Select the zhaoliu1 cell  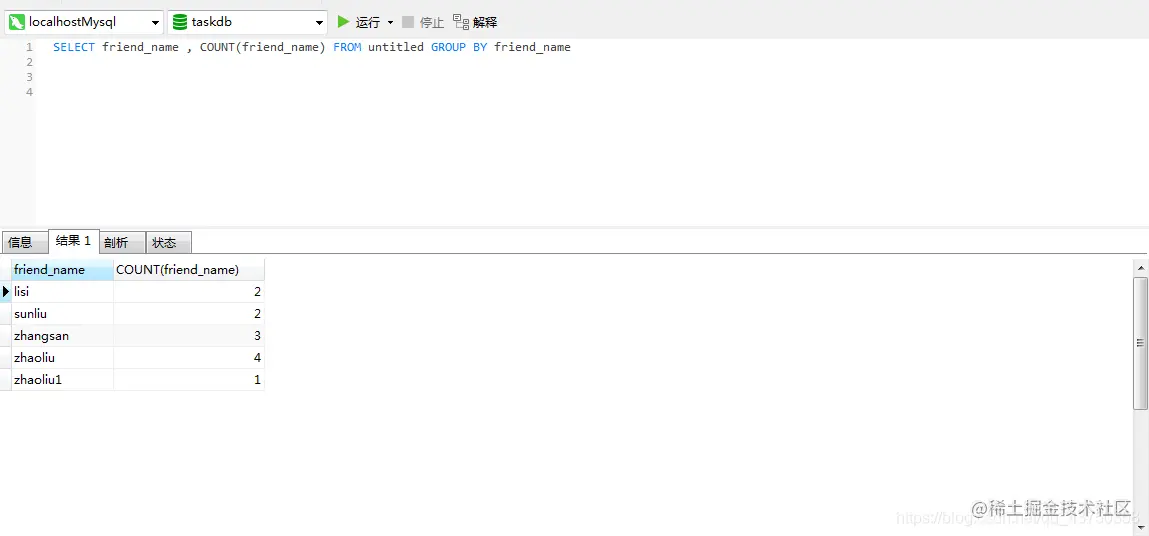(x=62, y=380)
